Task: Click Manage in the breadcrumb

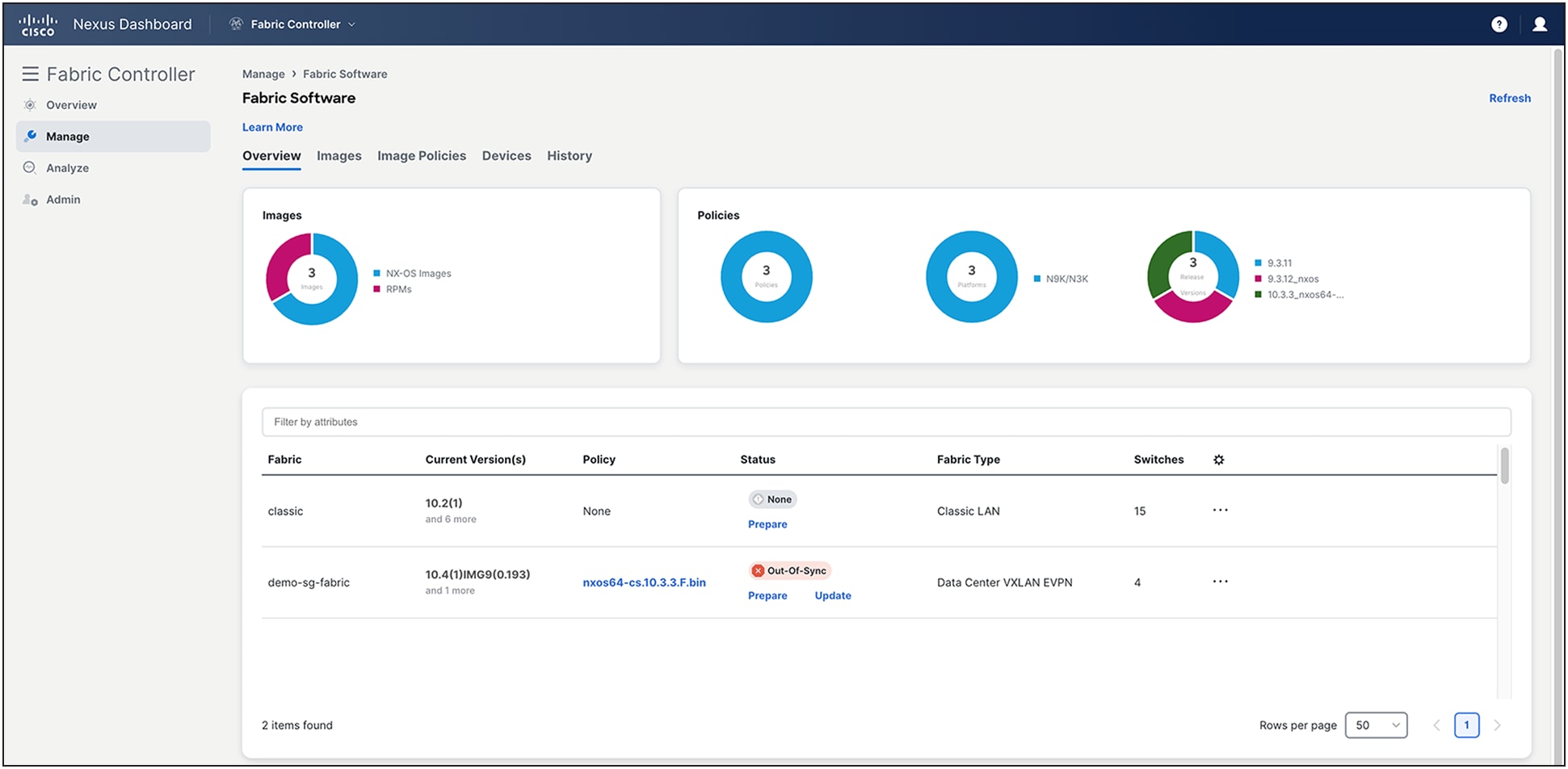Action: [x=263, y=74]
